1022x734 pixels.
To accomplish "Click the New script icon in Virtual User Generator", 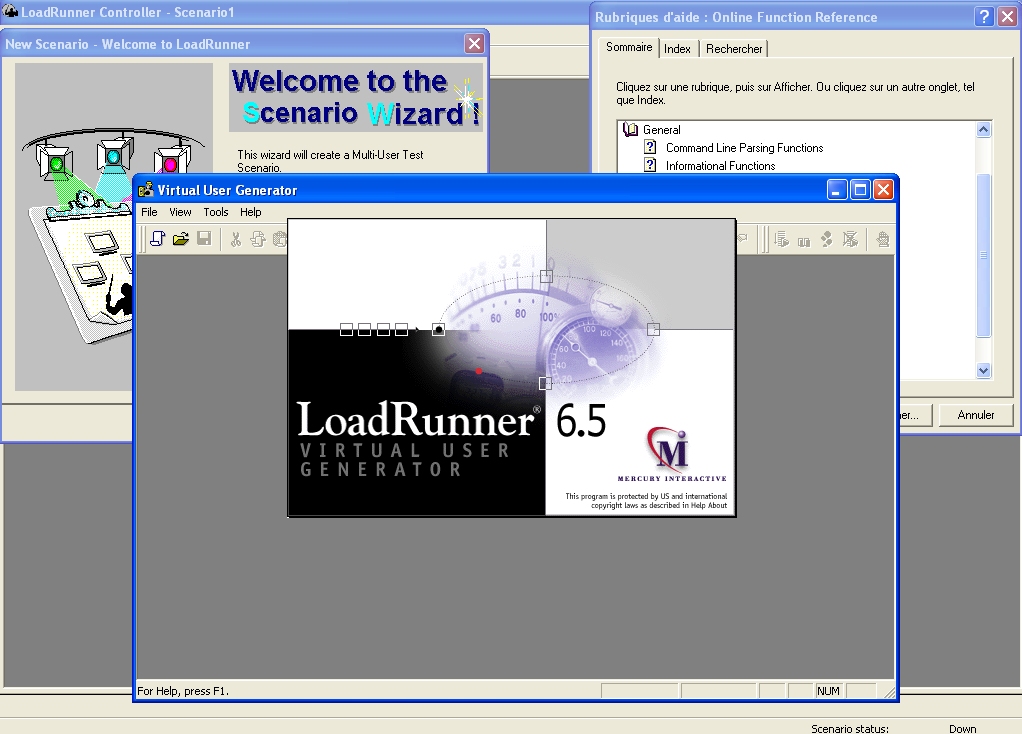I will (157, 239).
